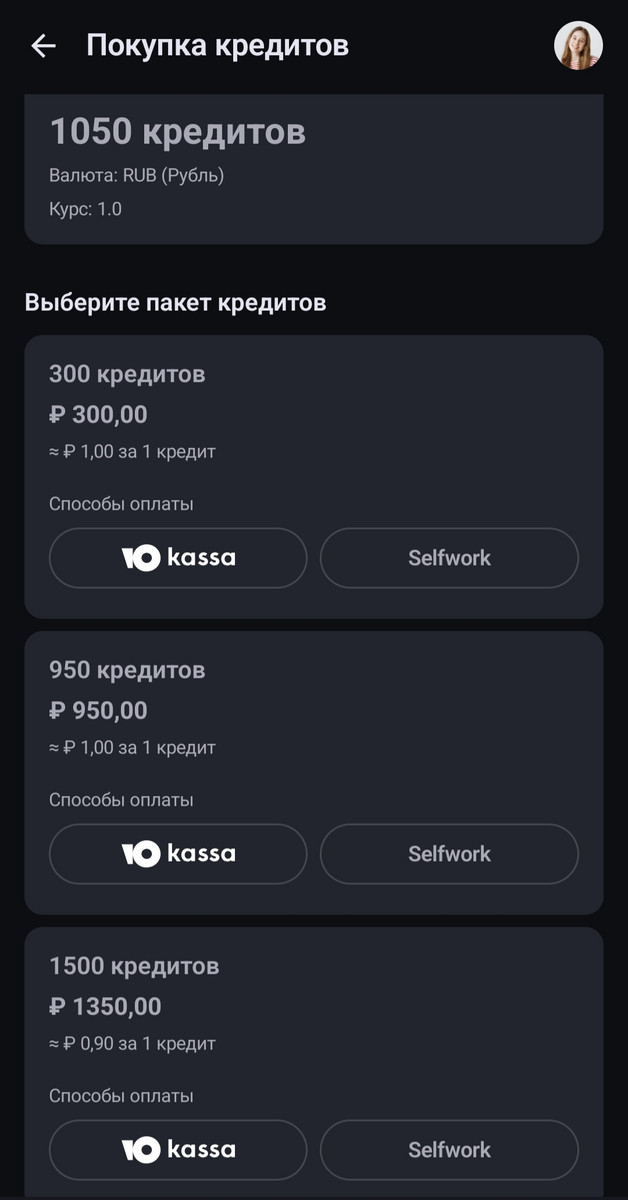The height and width of the screenshot is (1200, 628).
Task: Click the ₽ 1350,00 price
Action: (105, 1007)
